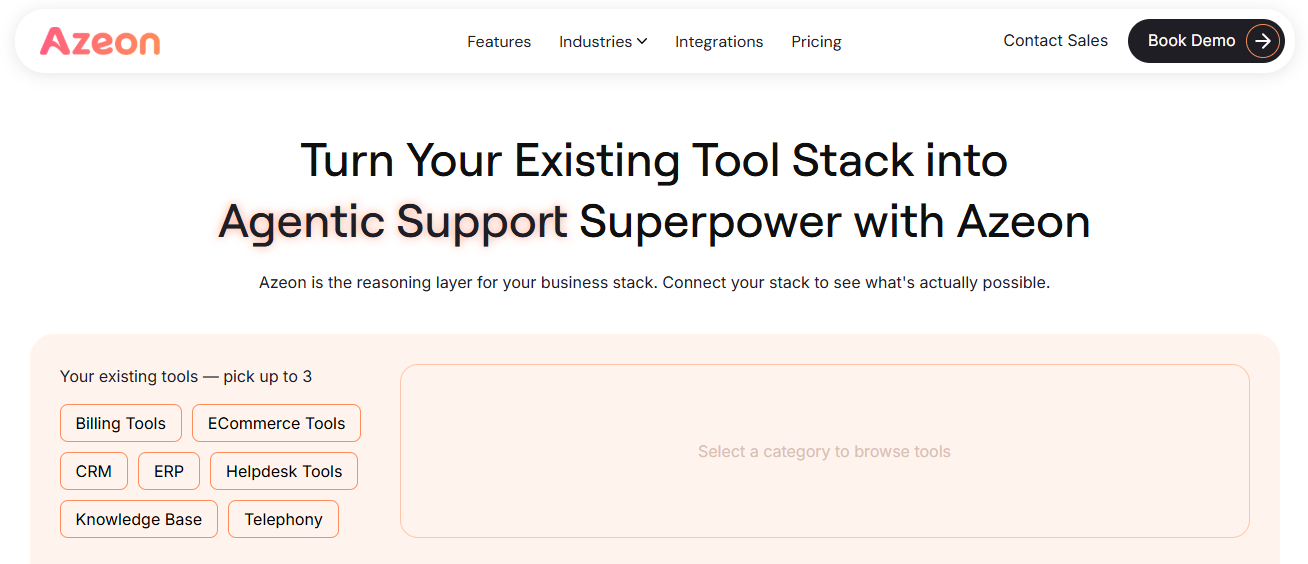Click the Azeon reasoning layer subtitle
The width and height of the screenshot is (1308, 564).
coord(654,283)
